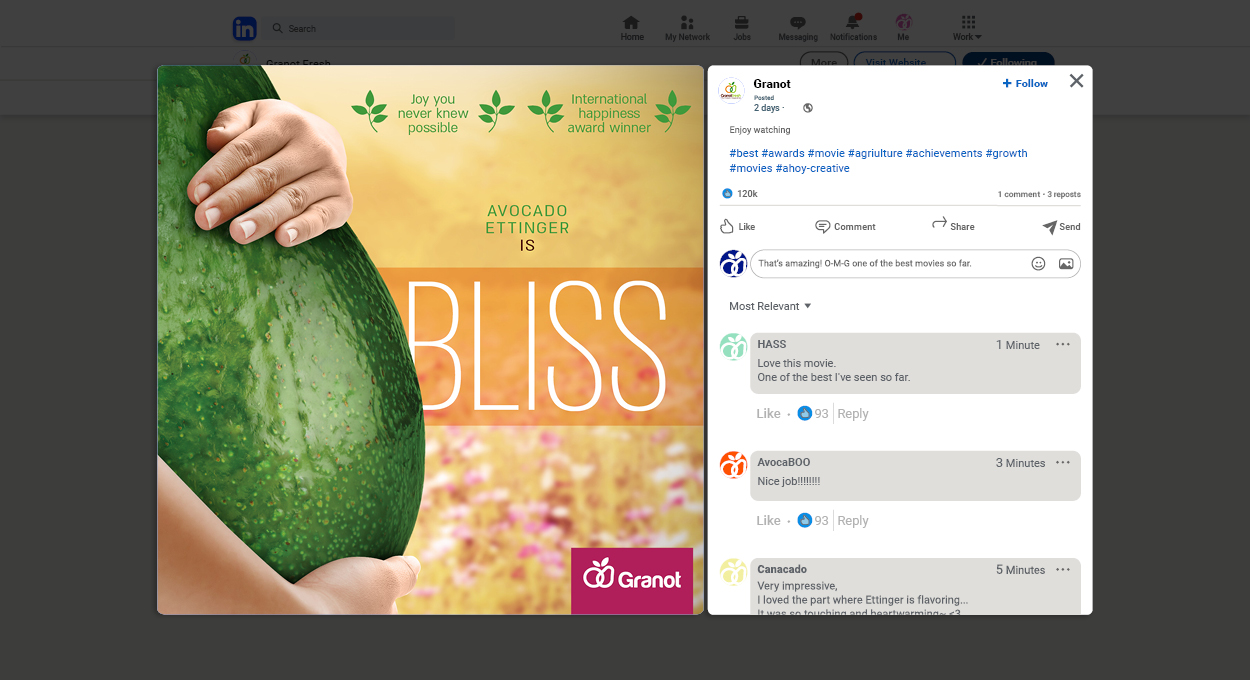Open options menu on HASS comment
1250x680 pixels.
[1062, 345]
